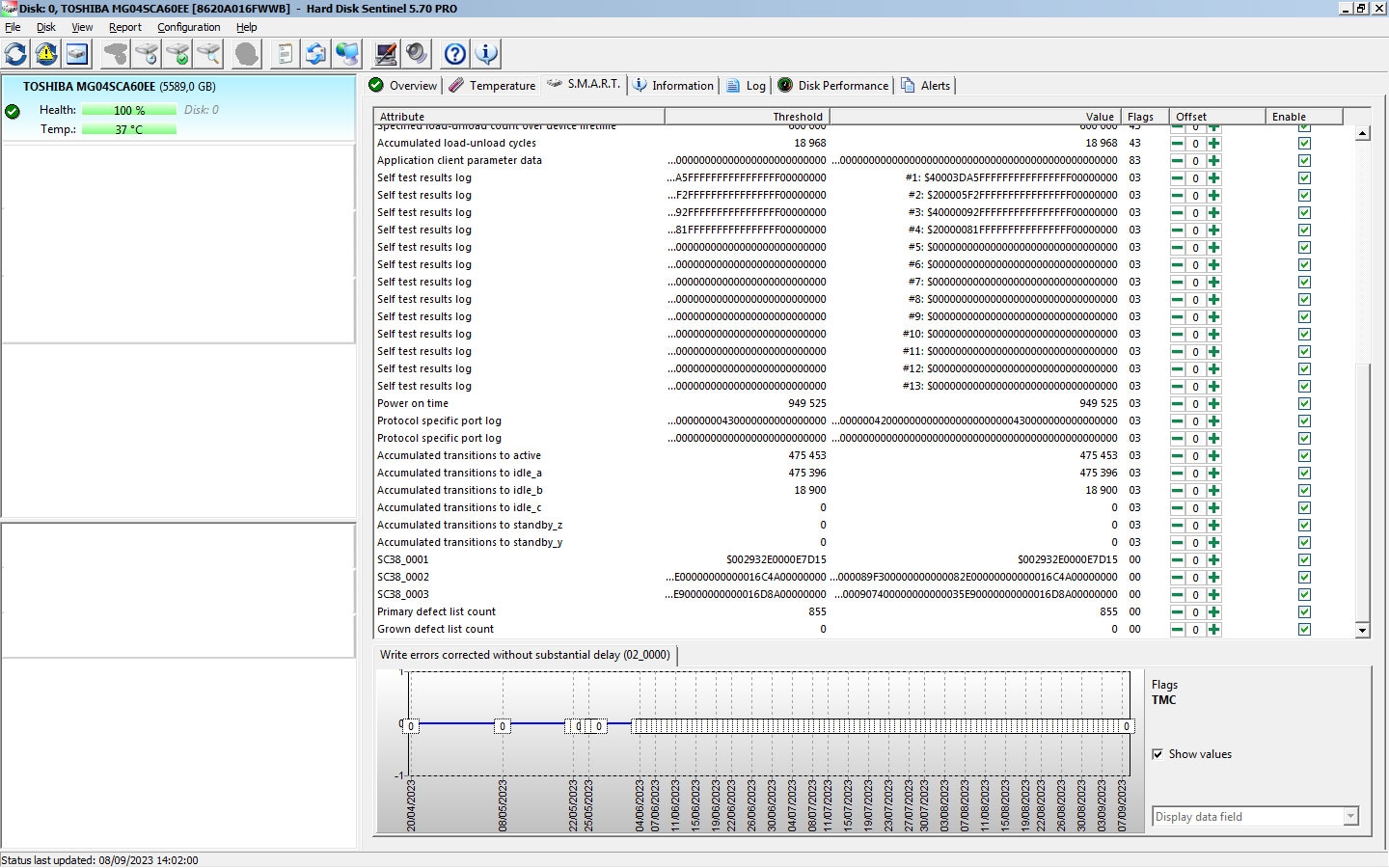Open the report notepad toolbar icon
The image size is (1389, 868).
click(x=285, y=54)
